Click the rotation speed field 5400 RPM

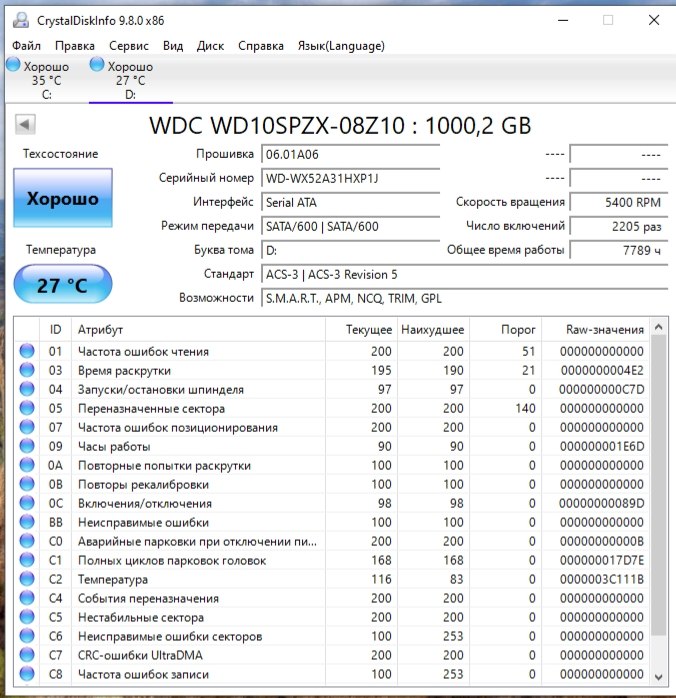pyautogui.click(x=619, y=203)
